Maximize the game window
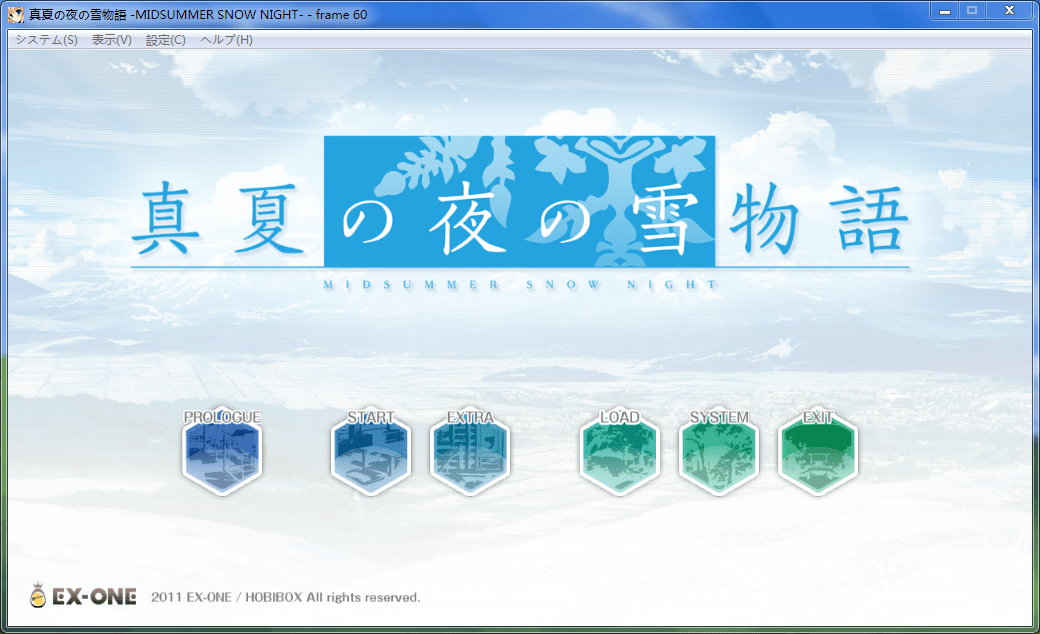The height and width of the screenshot is (634, 1040). 971,10
